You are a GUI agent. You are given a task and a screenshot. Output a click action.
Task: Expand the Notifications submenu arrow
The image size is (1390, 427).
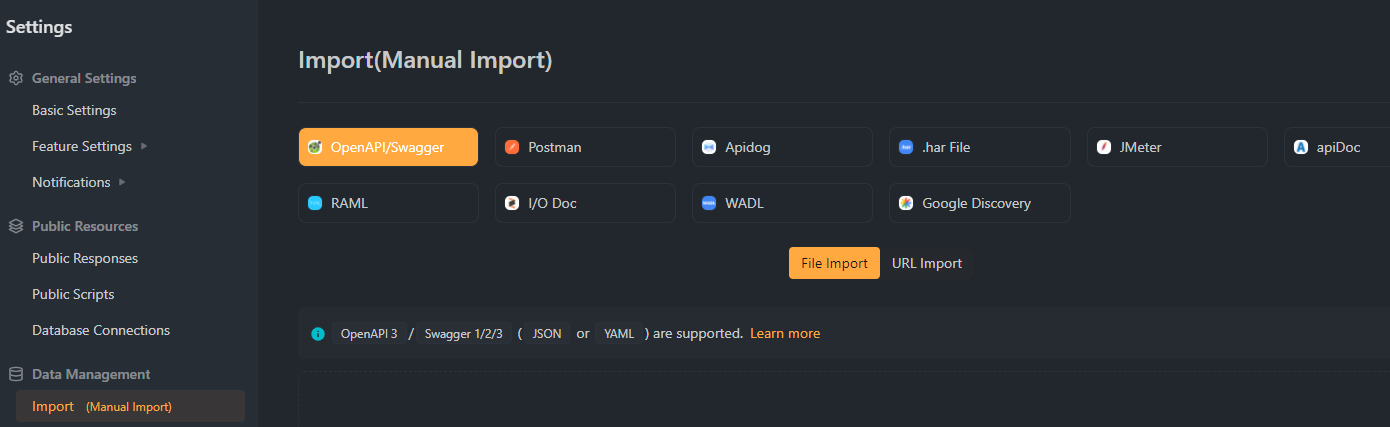coord(122,182)
